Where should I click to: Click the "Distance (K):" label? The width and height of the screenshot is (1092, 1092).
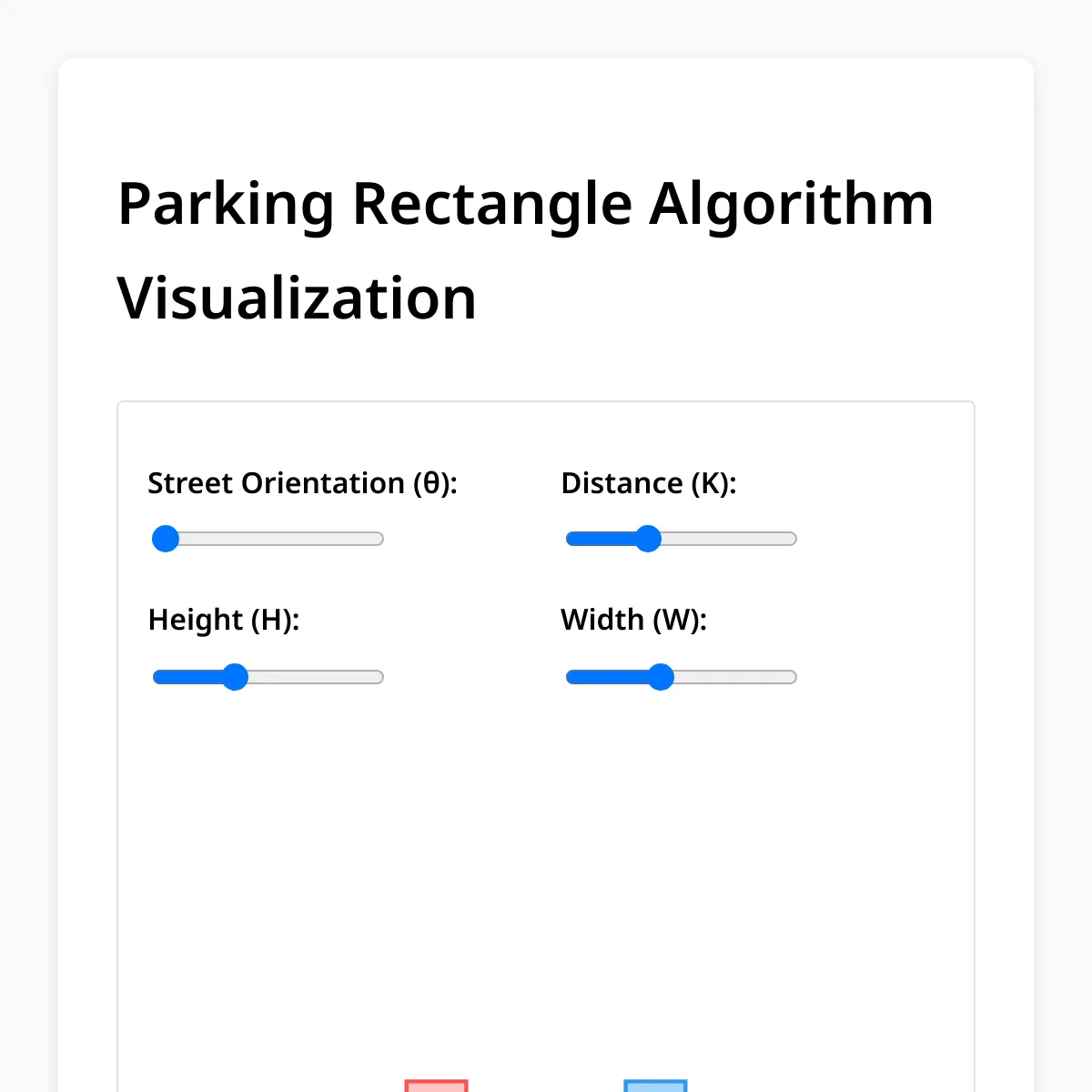pos(649,483)
